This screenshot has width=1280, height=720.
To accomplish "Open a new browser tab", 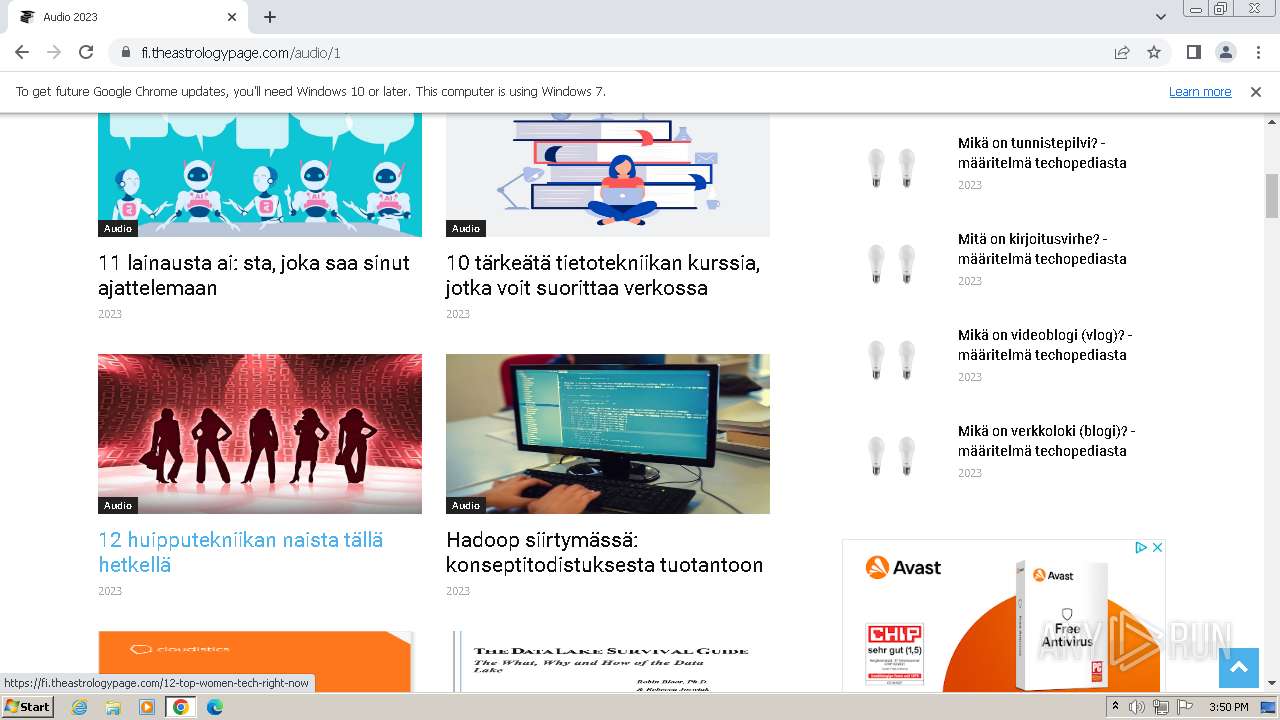I will 270,17.
